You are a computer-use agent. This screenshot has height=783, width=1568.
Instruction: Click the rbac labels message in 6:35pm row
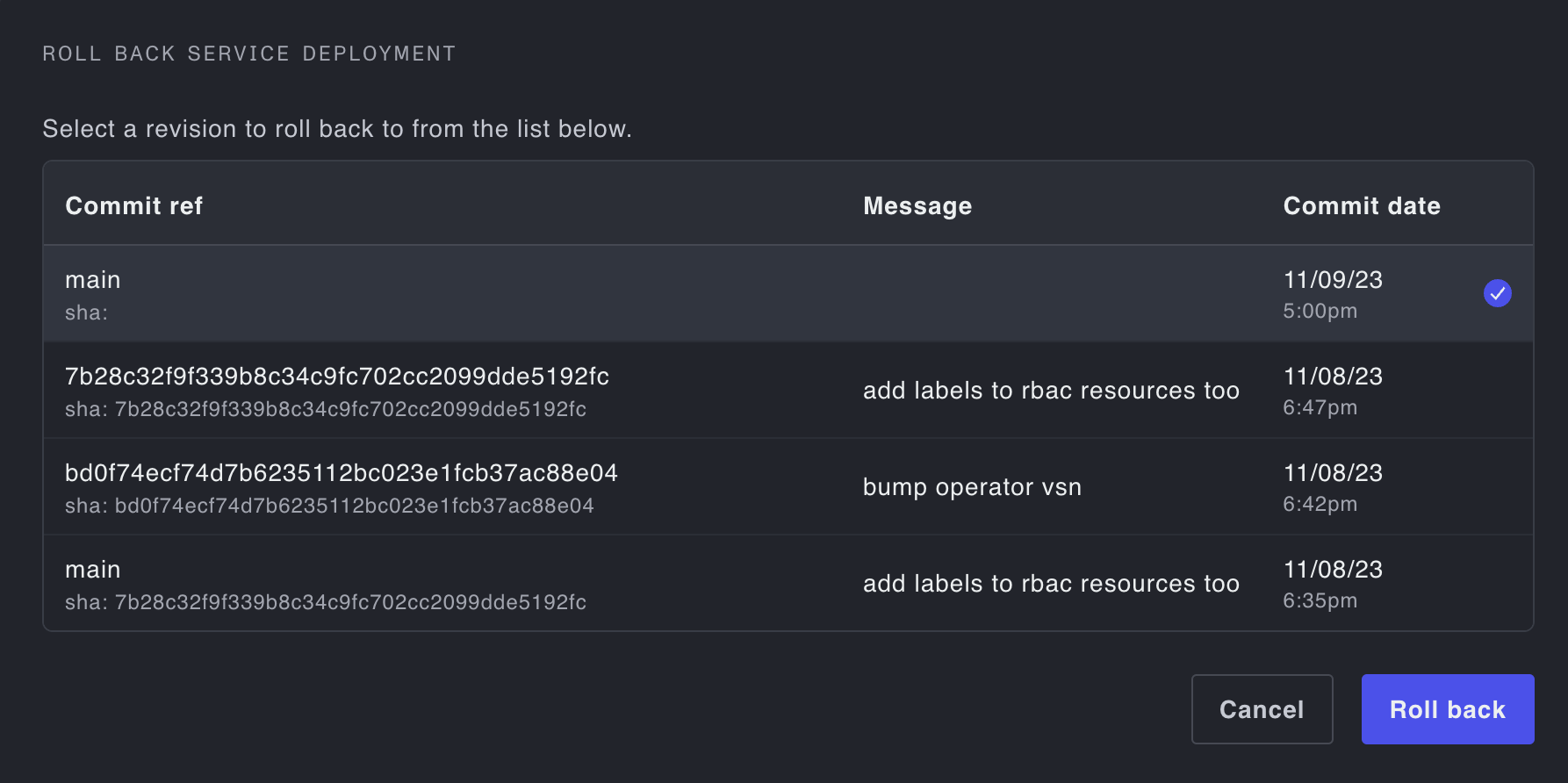tap(1051, 584)
